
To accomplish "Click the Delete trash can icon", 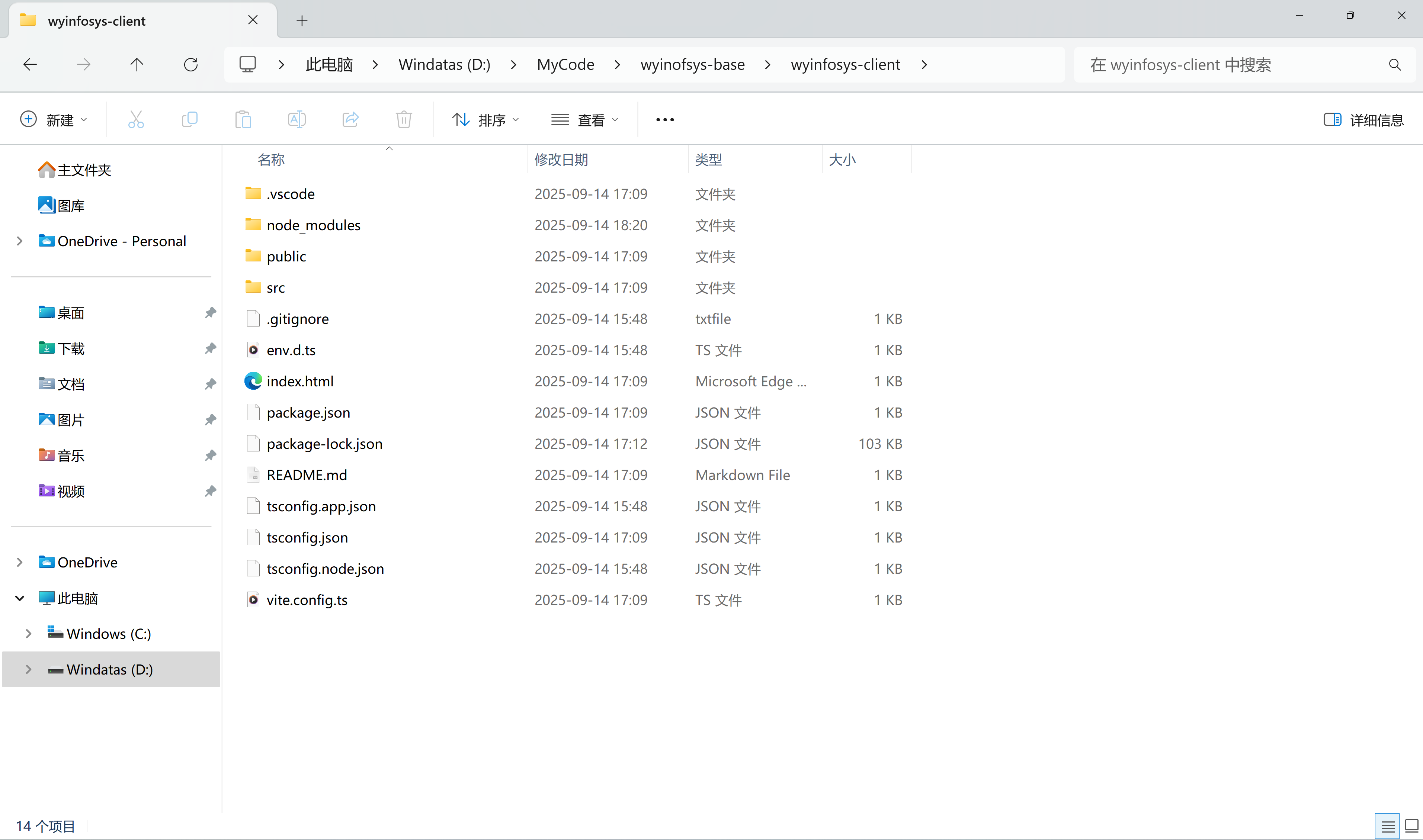I will pyautogui.click(x=404, y=119).
